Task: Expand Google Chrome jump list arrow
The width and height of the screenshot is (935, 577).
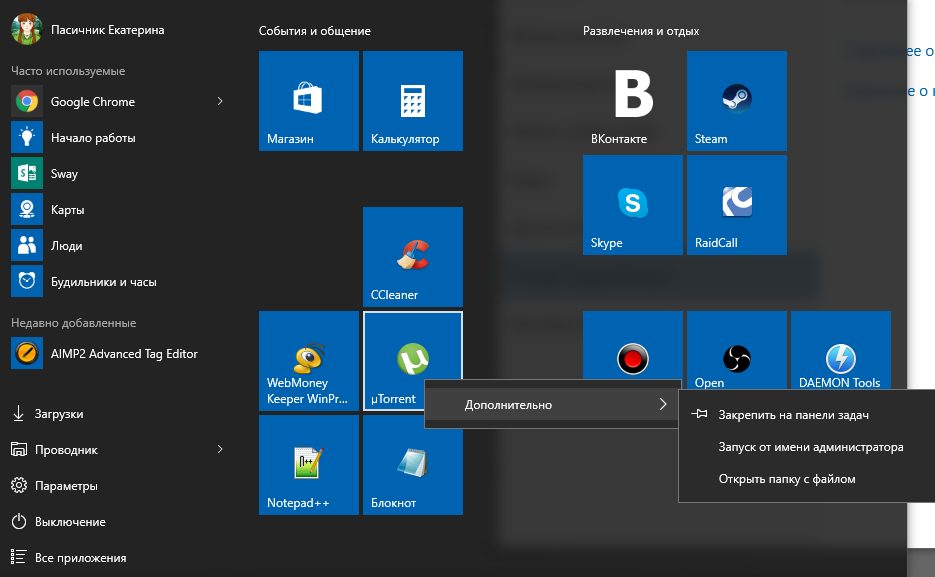Action: pyautogui.click(x=220, y=101)
